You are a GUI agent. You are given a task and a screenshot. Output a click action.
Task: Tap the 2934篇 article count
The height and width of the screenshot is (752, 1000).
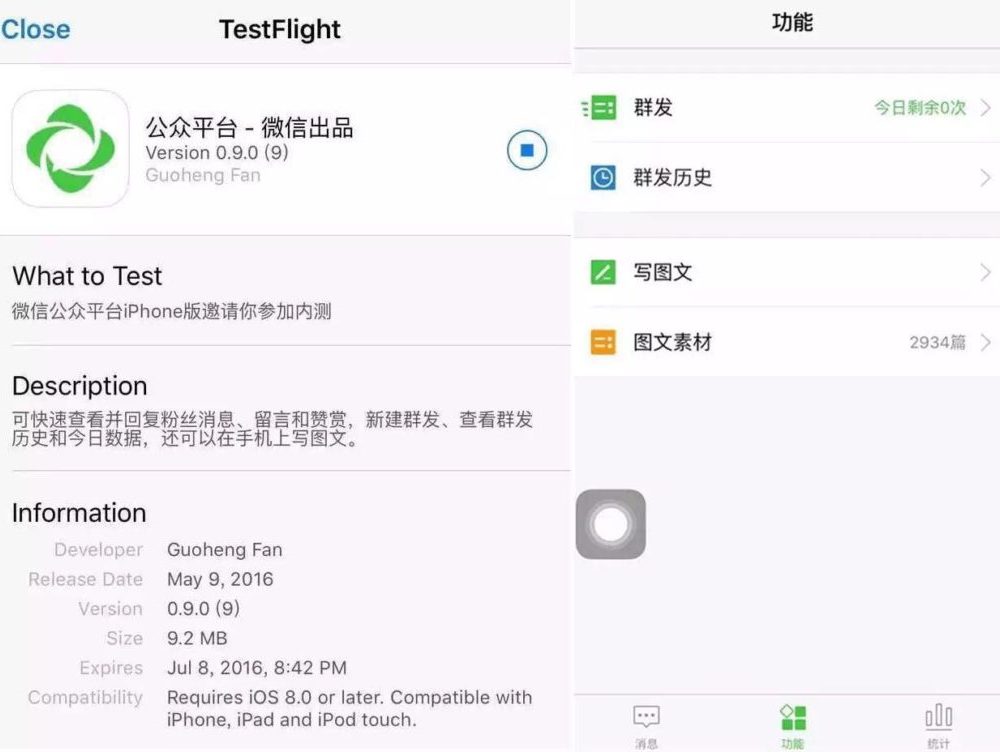click(x=937, y=343)
